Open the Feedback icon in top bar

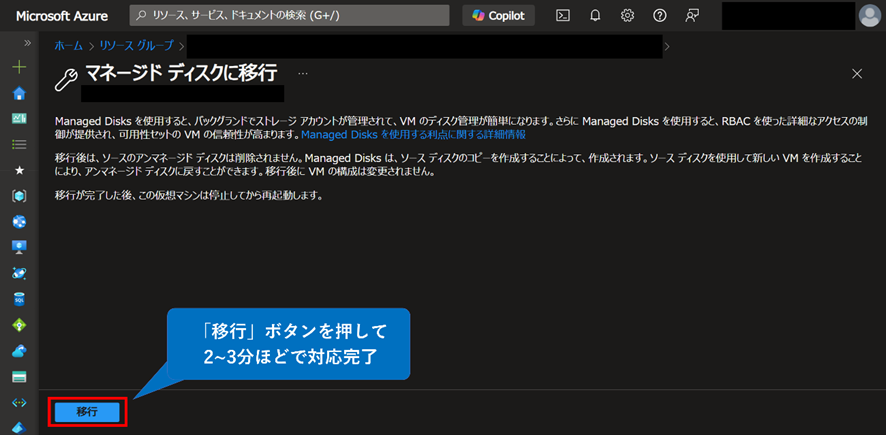692,16
